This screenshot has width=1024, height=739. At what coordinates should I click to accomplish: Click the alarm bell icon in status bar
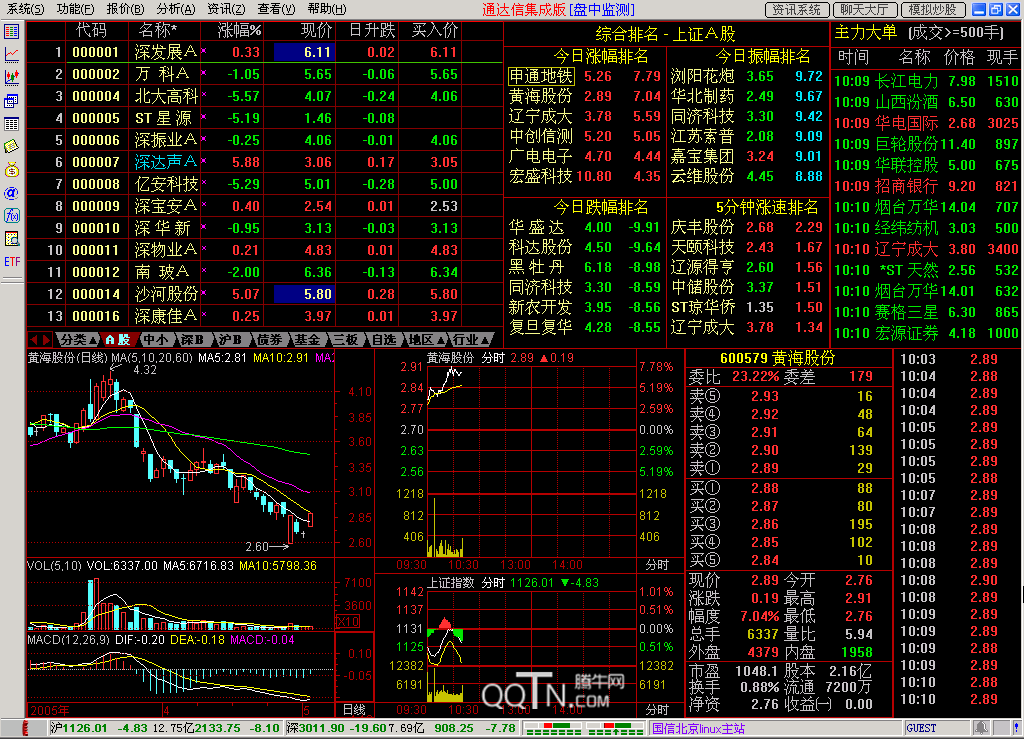(981, 728)
